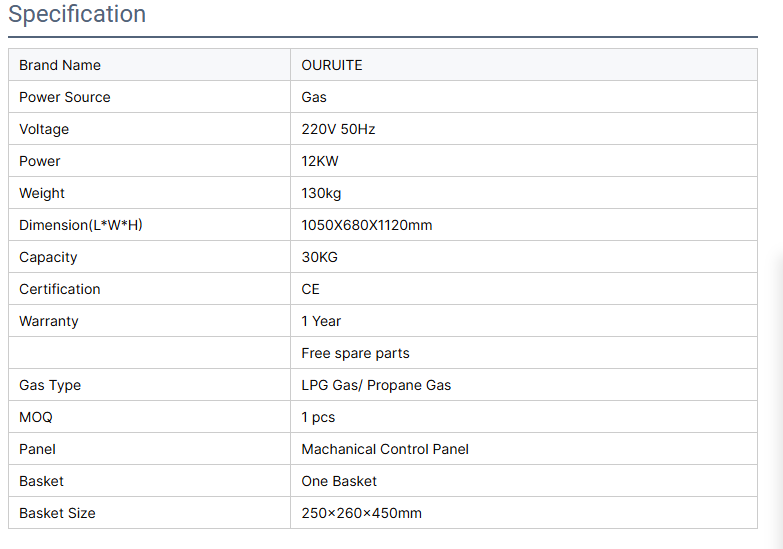783x549 pixels.
Task: Click the Certification label cell
Action: point(60,289)
